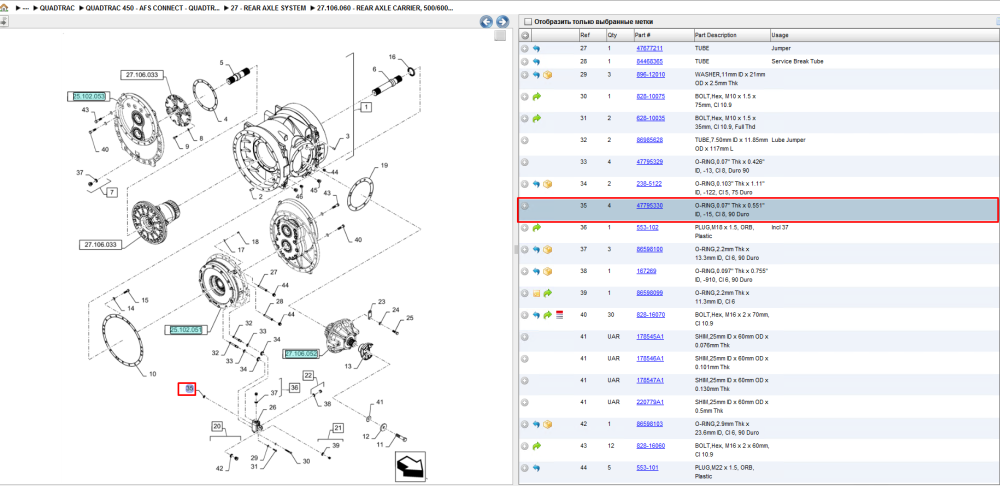Go to next diagram with right arrow
This screenshot has height=486, width=1000.
502,22
